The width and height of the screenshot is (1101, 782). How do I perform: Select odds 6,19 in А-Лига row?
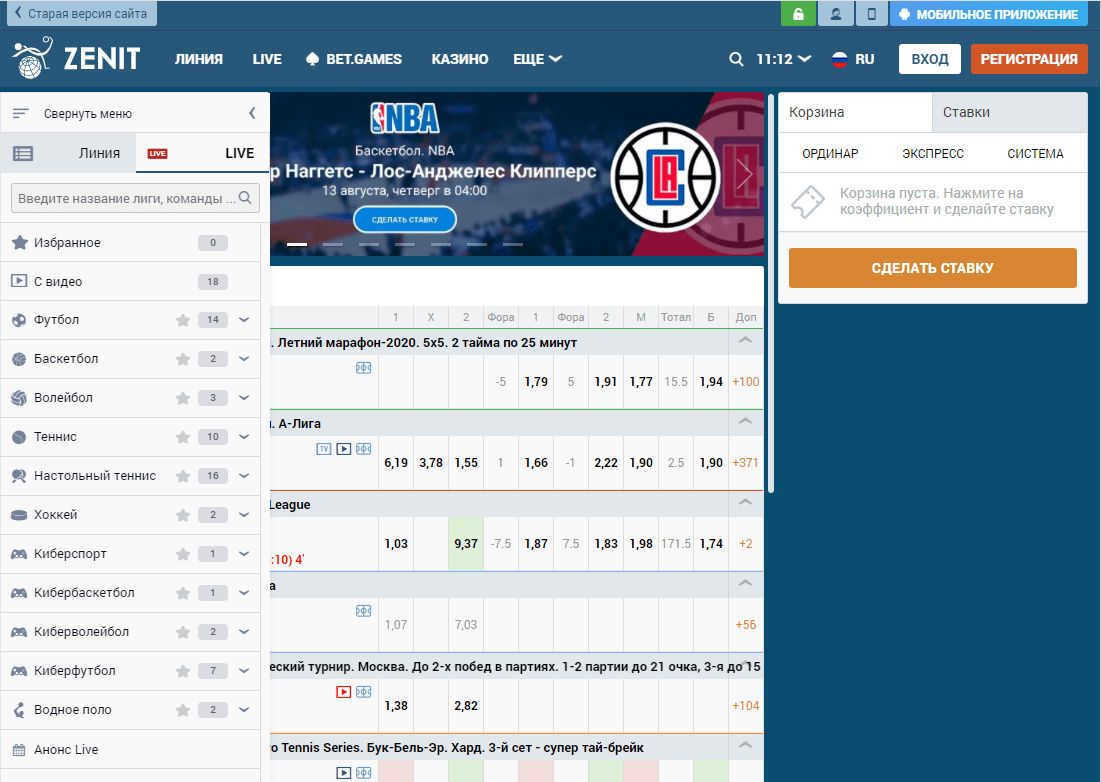tap(396, 463)
